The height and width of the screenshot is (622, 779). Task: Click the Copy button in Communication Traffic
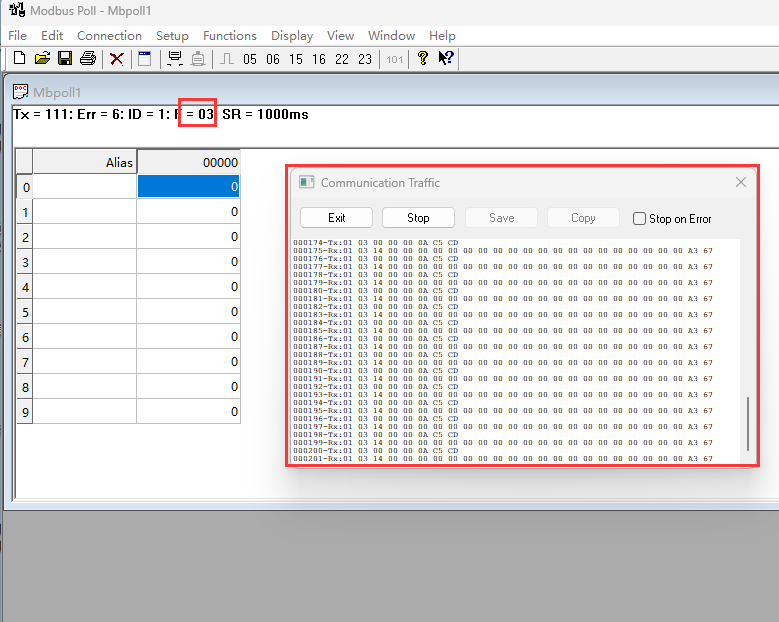(x=583, y=218)
